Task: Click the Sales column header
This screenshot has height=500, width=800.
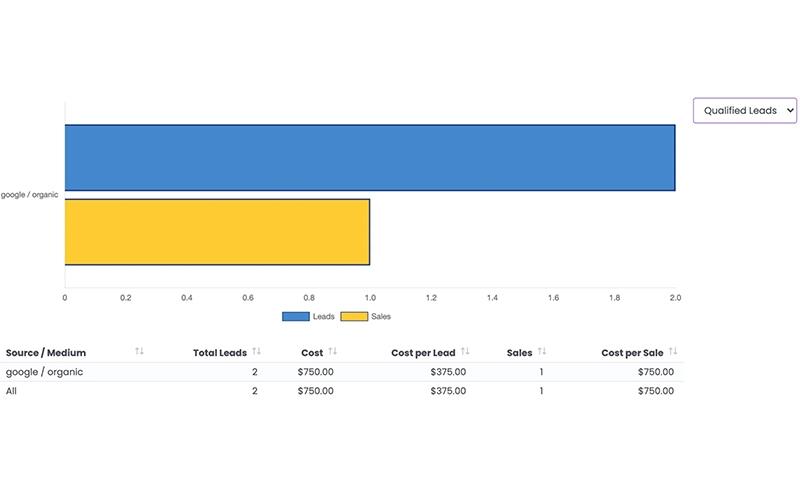Action: click(x=519, y=353)
